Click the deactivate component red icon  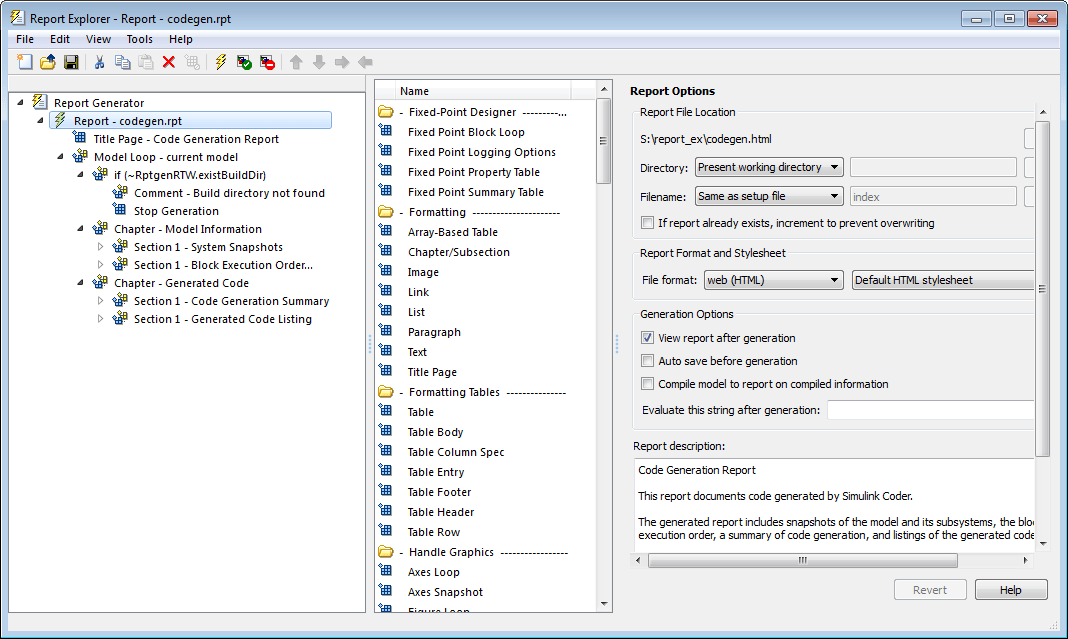click(267, 63)
